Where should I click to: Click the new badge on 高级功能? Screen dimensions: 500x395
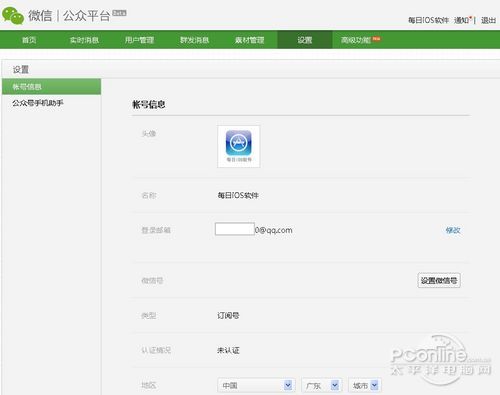(x=377, y=39)
